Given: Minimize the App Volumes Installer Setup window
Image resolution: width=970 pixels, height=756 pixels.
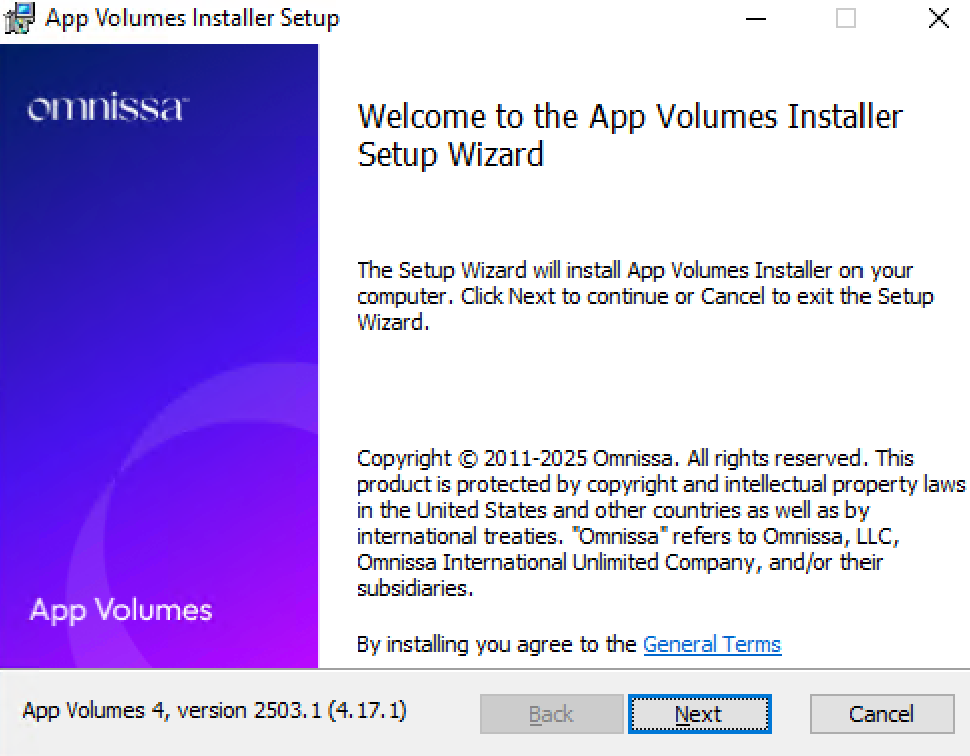Looking at the screenshot, I should [755, 19].
